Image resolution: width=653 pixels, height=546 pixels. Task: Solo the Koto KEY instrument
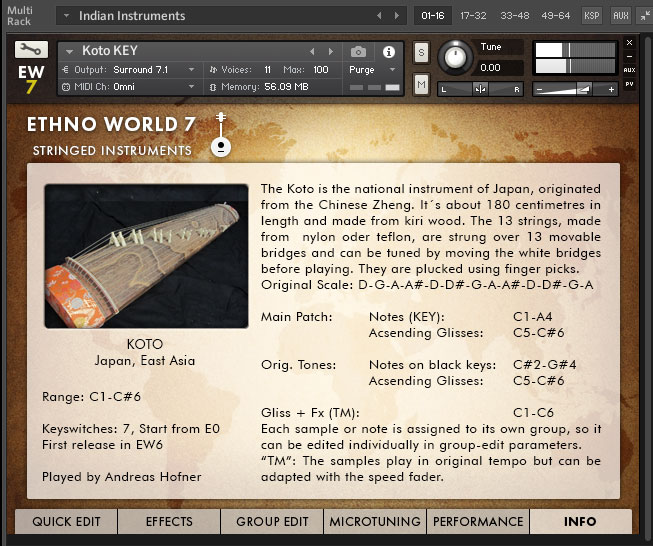coord(421,52)
